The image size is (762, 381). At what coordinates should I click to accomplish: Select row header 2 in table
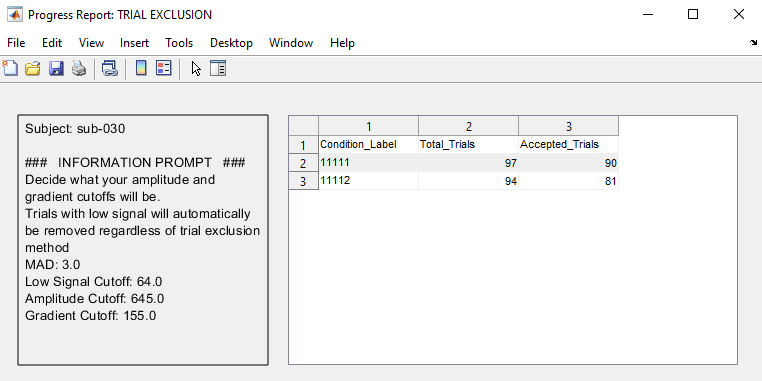(304, 163)
